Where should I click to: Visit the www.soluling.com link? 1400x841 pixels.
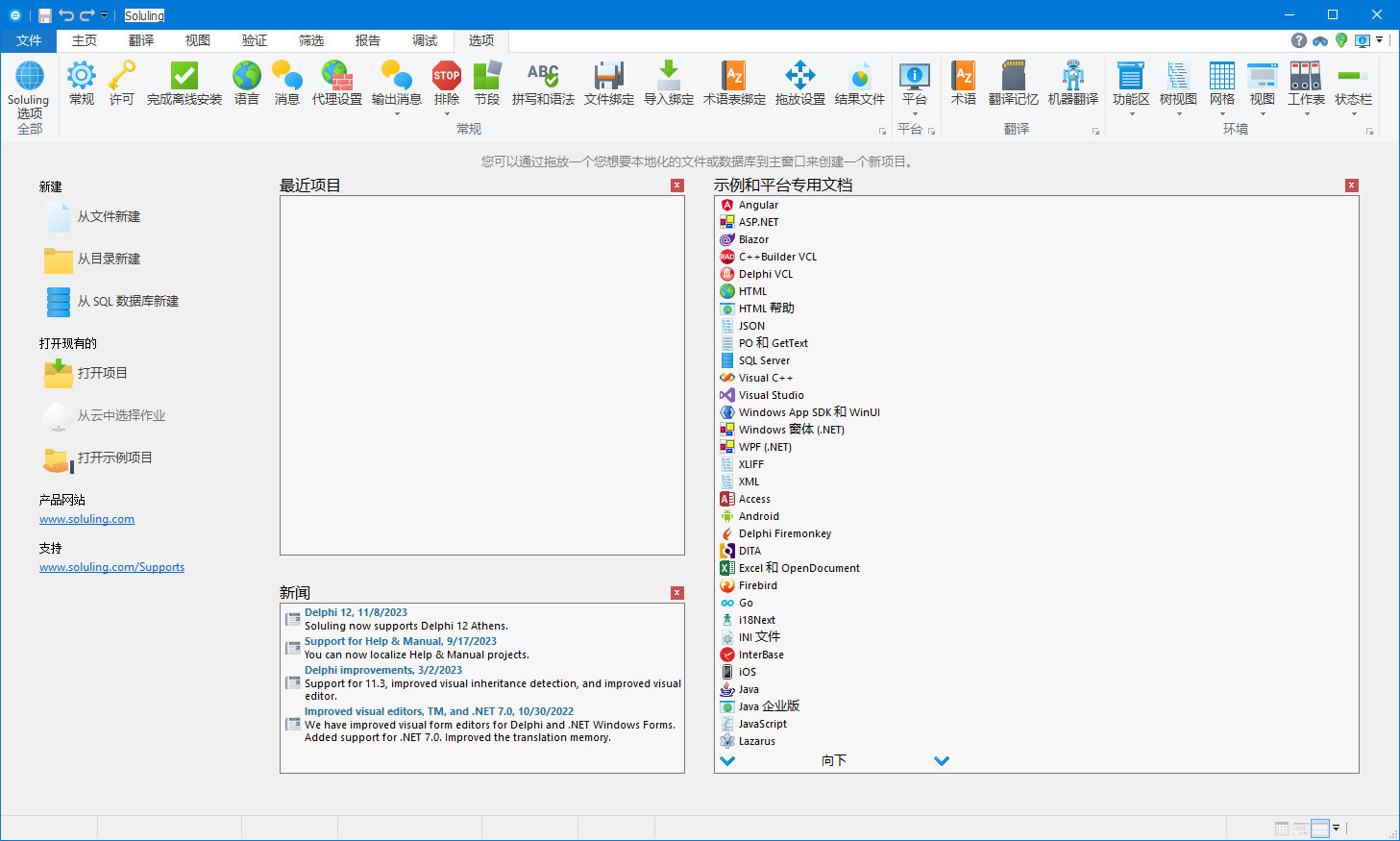(x=86, y=518)
